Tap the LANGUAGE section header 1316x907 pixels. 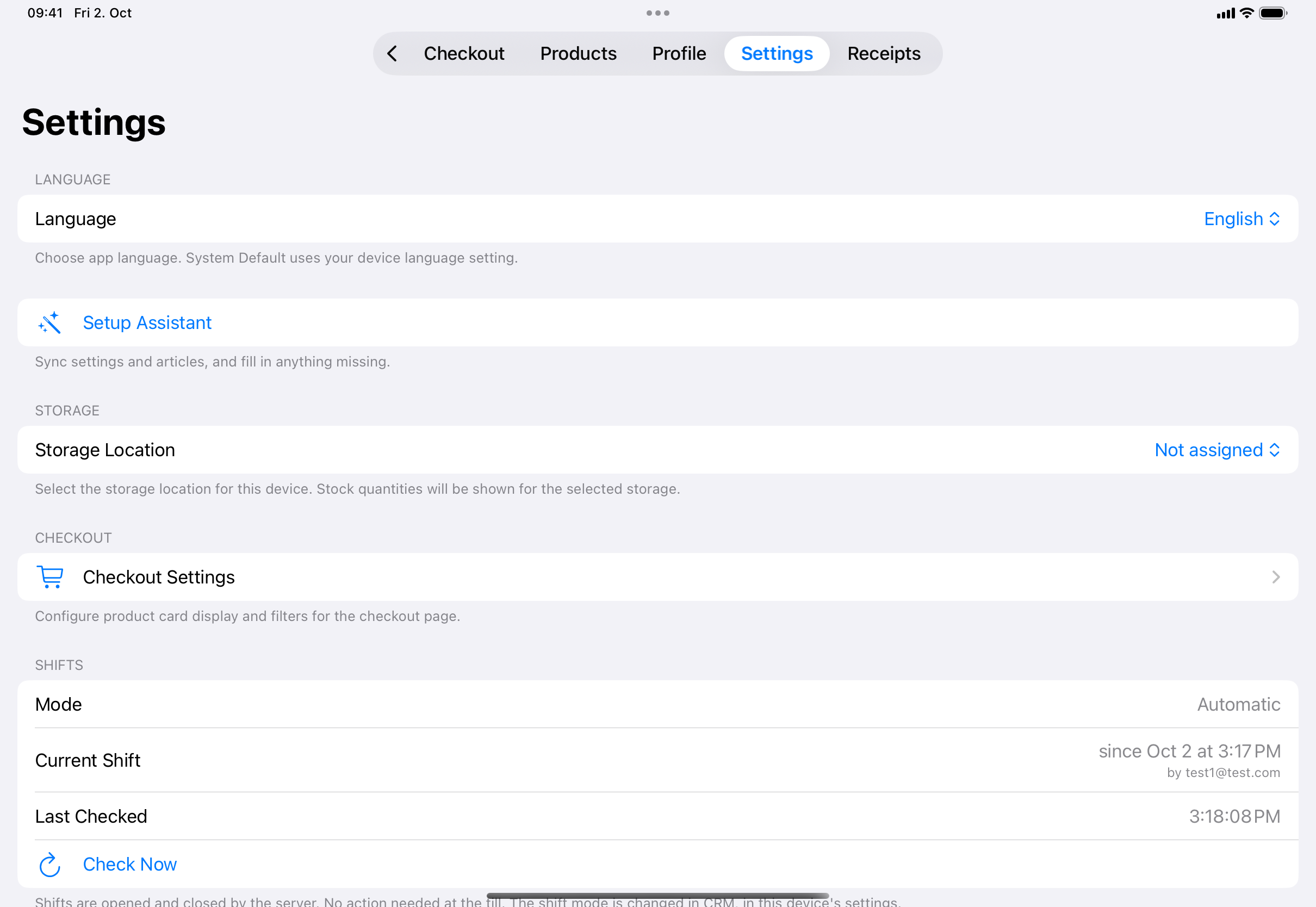73,179
